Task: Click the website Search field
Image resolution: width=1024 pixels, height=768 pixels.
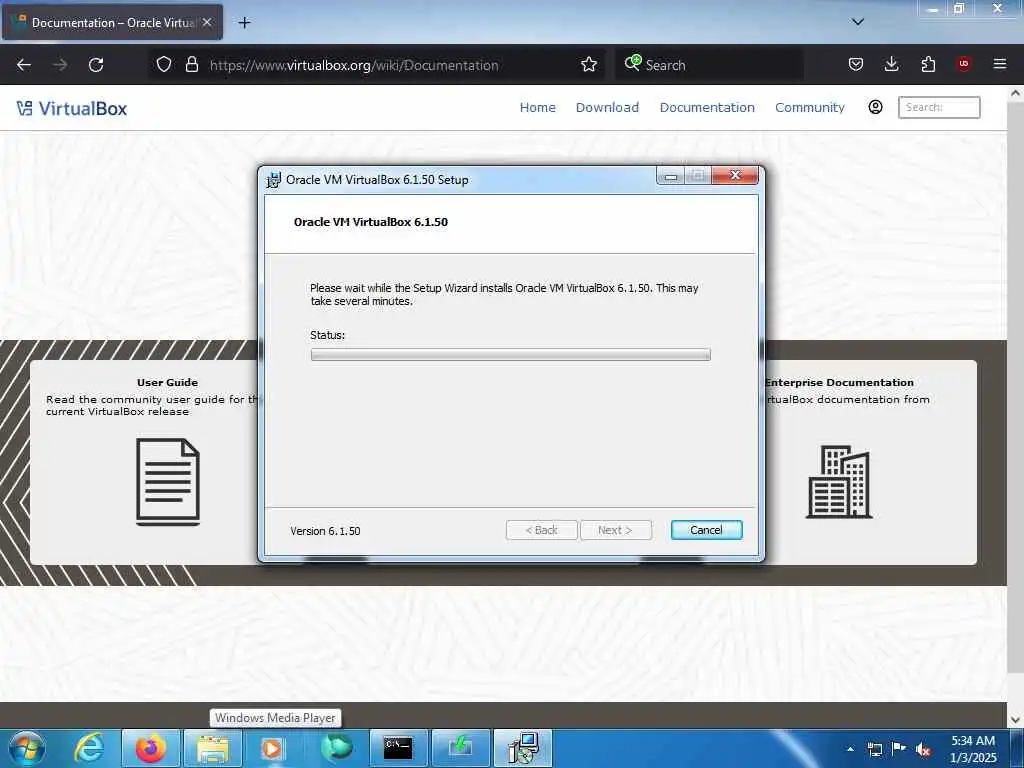Action: coord(939,107)
